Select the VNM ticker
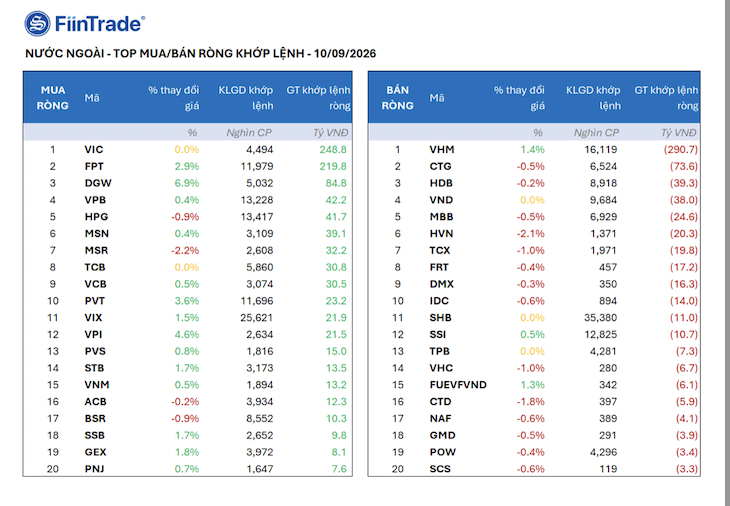Screen dimensions: 730x506 [97, 385]
